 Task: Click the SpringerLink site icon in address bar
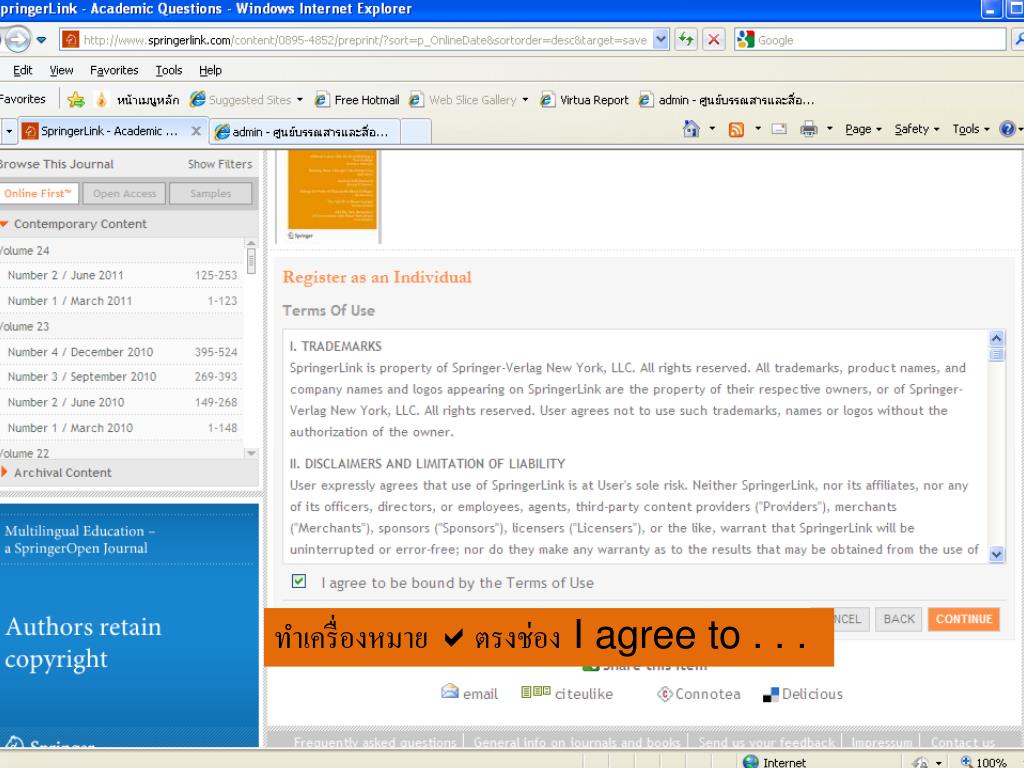click(x=71, y=40)
